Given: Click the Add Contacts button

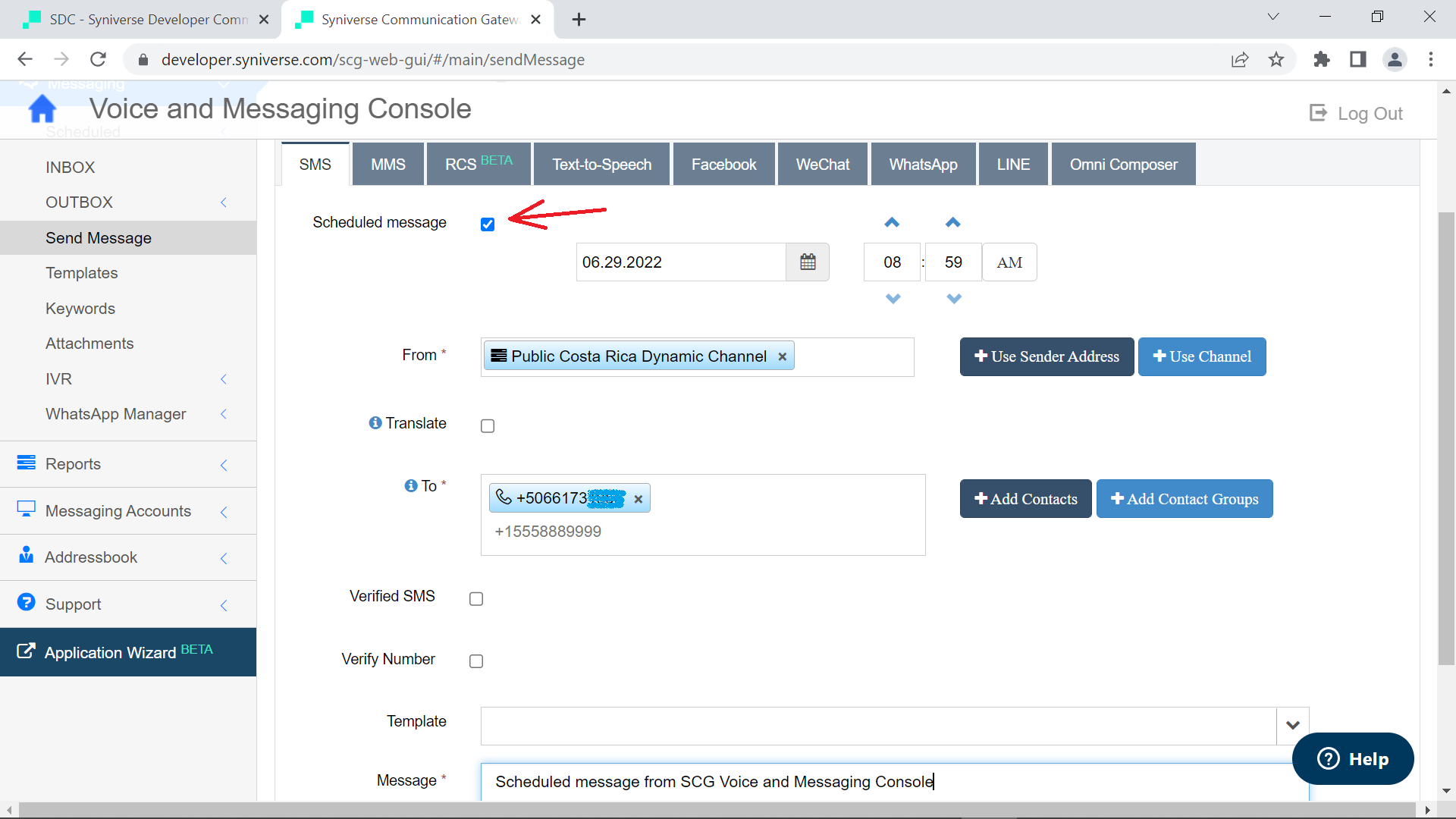Looking at the screenshot, I should click(1025, 499).
